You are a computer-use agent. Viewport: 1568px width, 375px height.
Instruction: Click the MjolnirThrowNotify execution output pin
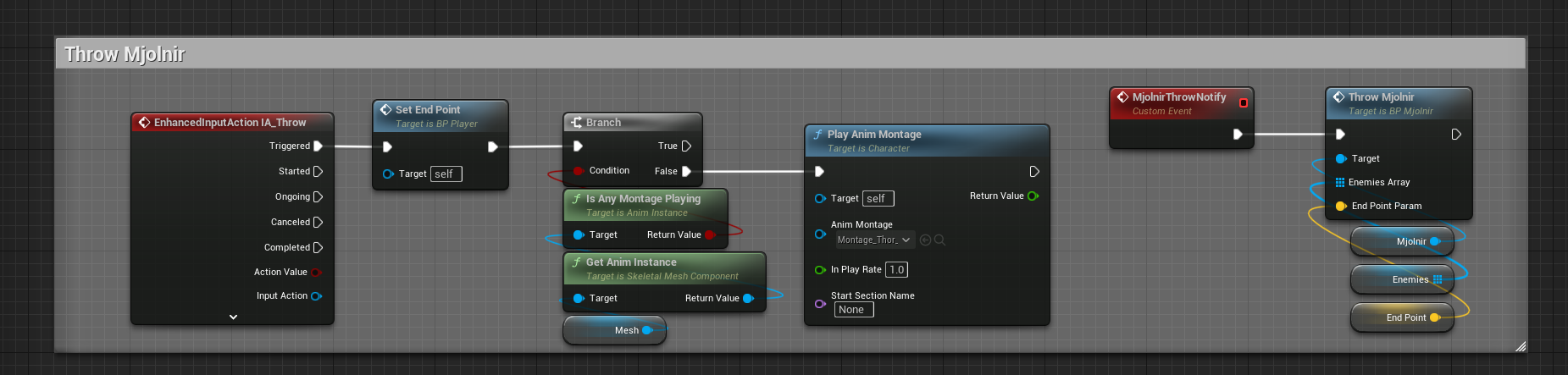[1238, 135]
